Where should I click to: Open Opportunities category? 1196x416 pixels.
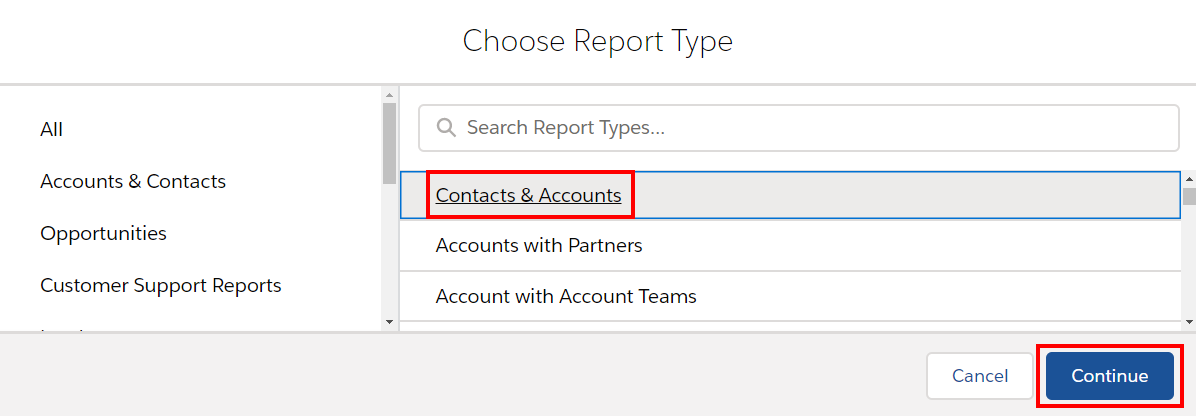[x=103, y=234]
